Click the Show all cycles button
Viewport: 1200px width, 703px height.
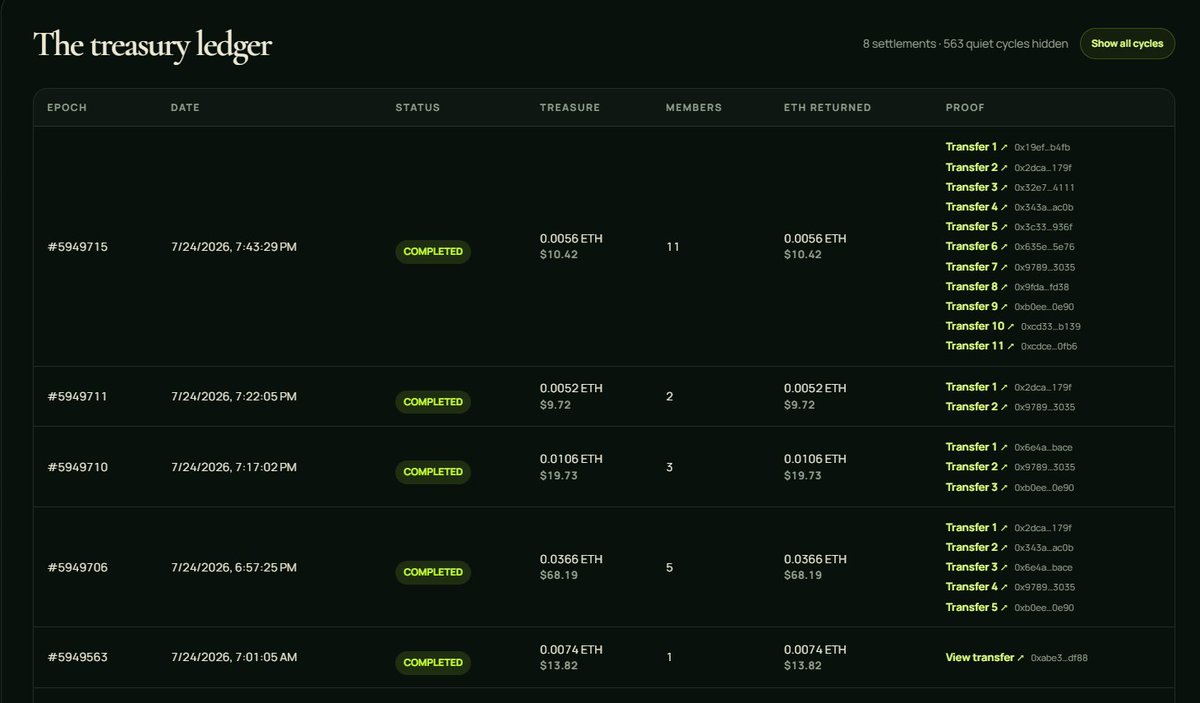click(1127, 44)
